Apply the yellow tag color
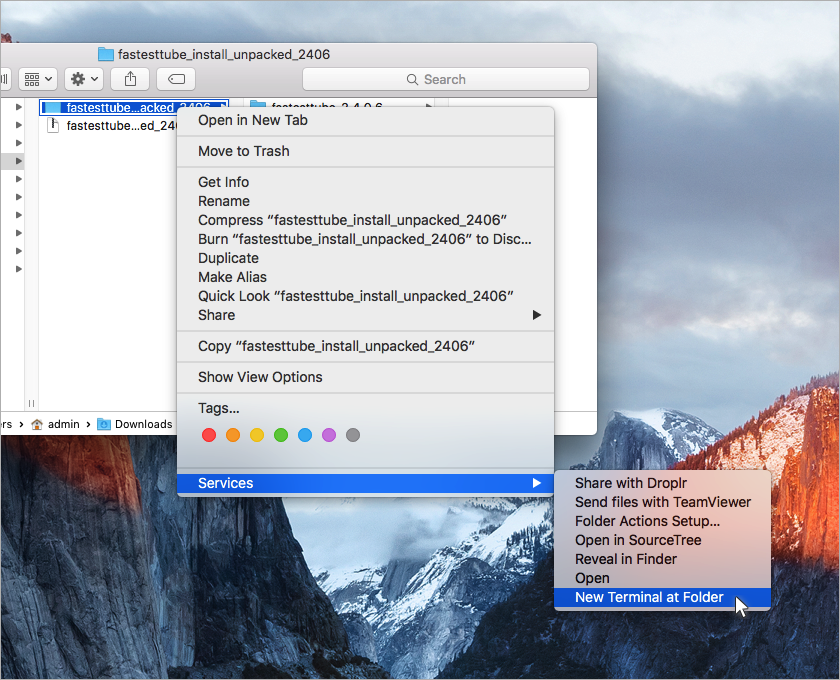The image size is (840, 680). (x=257, y=435)
